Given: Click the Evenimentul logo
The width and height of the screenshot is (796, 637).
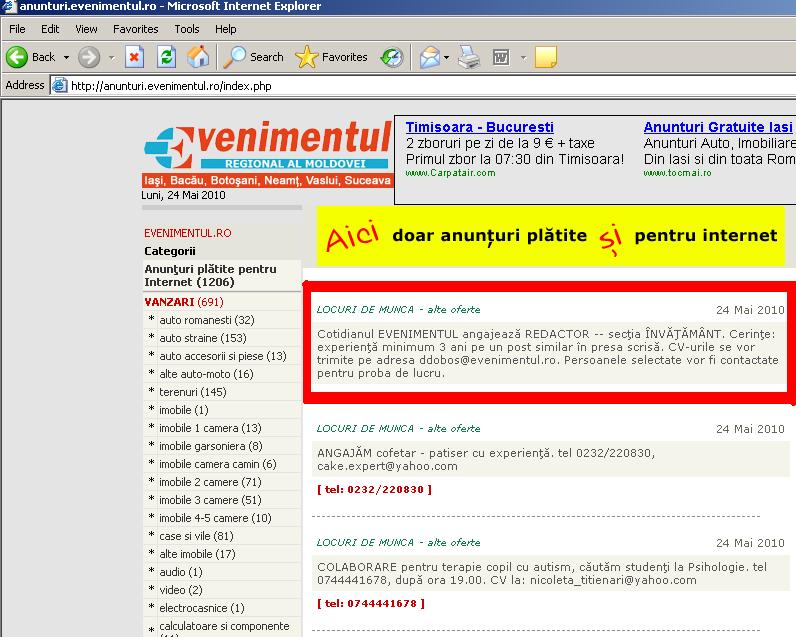Looking at the screenshot, I should click(268, 154).
